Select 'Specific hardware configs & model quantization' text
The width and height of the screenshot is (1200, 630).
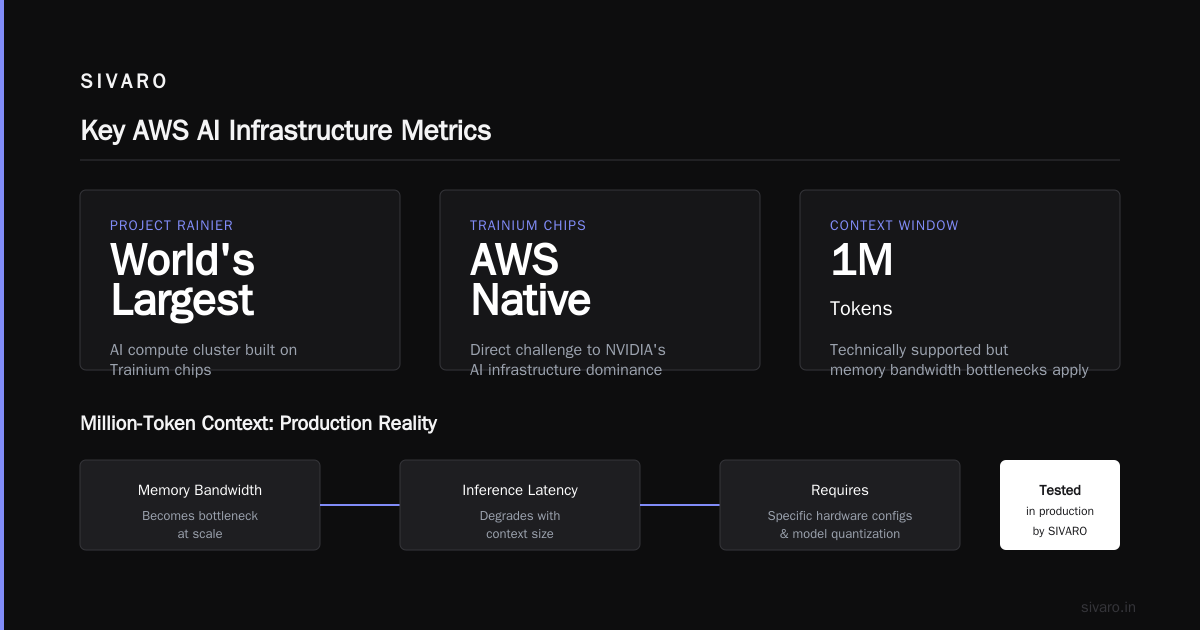[x=840, y=525]
